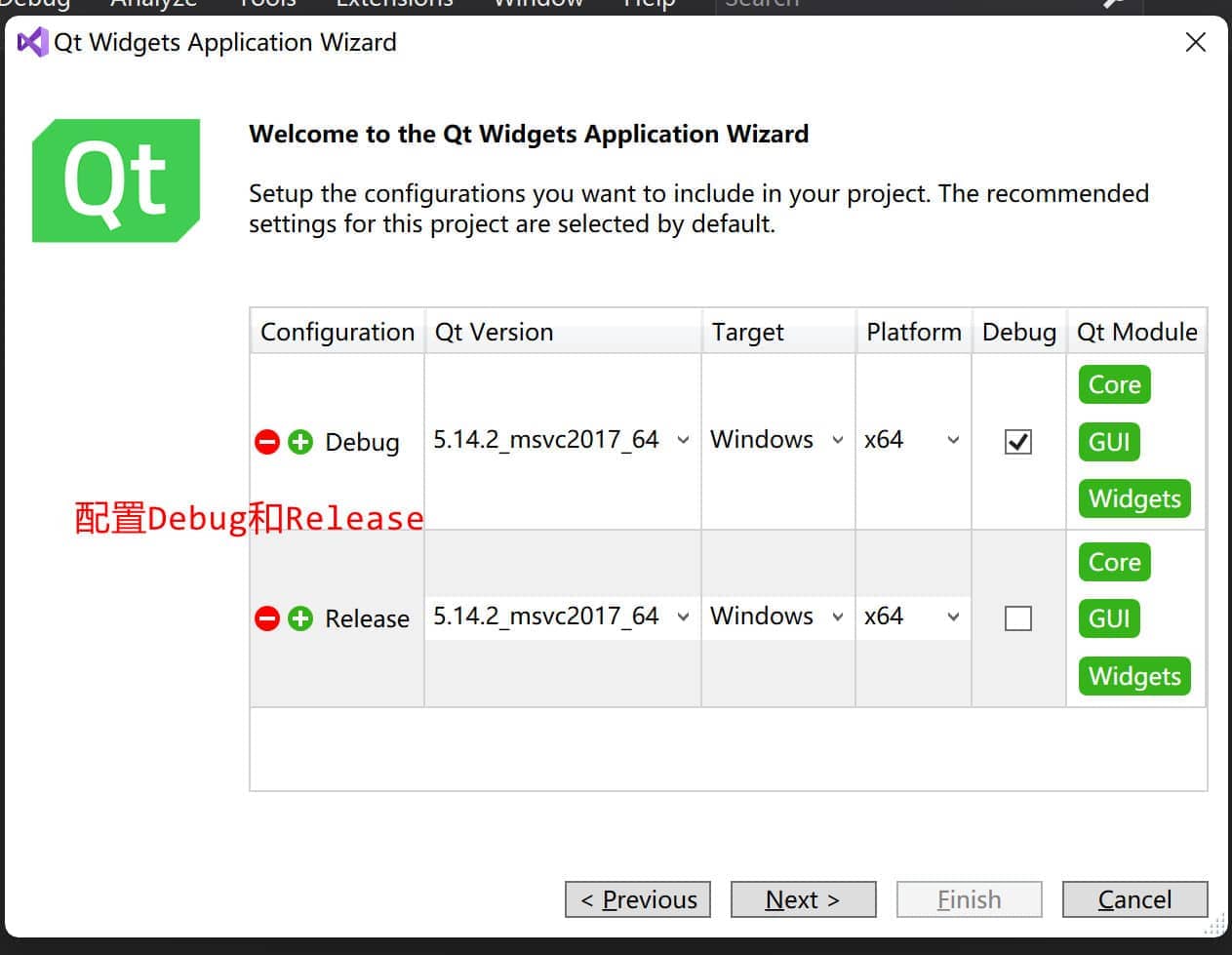Open the Qt Version dropdown for the Debug row
The height and width of the screenshot is (955, 1232).
[683, 440]
